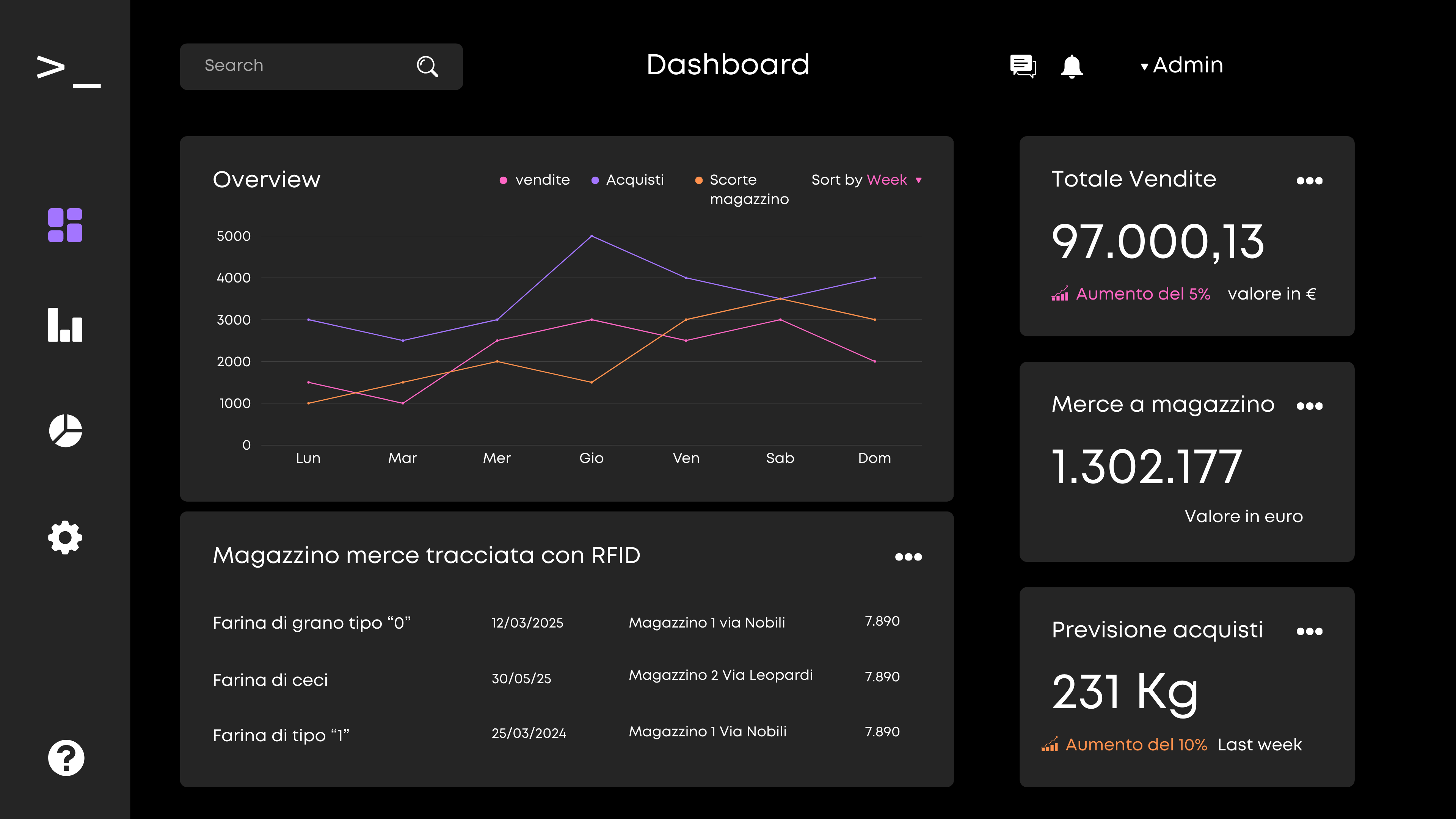
Task: Select the Farina di ceci row
Action: pyautogui.click(x=270, y=679)
